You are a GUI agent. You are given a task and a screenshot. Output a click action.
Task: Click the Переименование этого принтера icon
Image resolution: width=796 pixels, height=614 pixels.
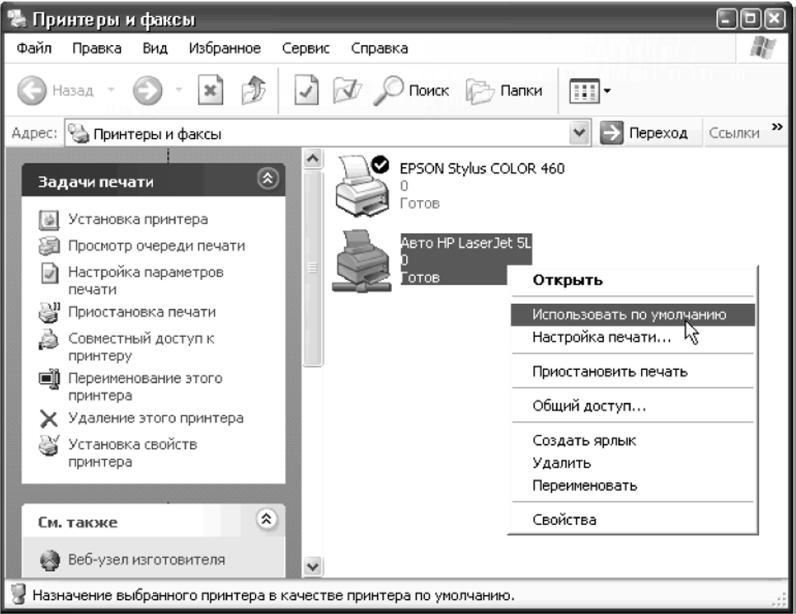coord(49,379)
